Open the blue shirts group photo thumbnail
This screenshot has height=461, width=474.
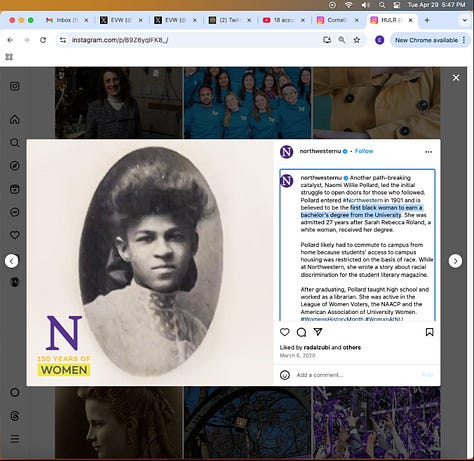tap(247, 103)
